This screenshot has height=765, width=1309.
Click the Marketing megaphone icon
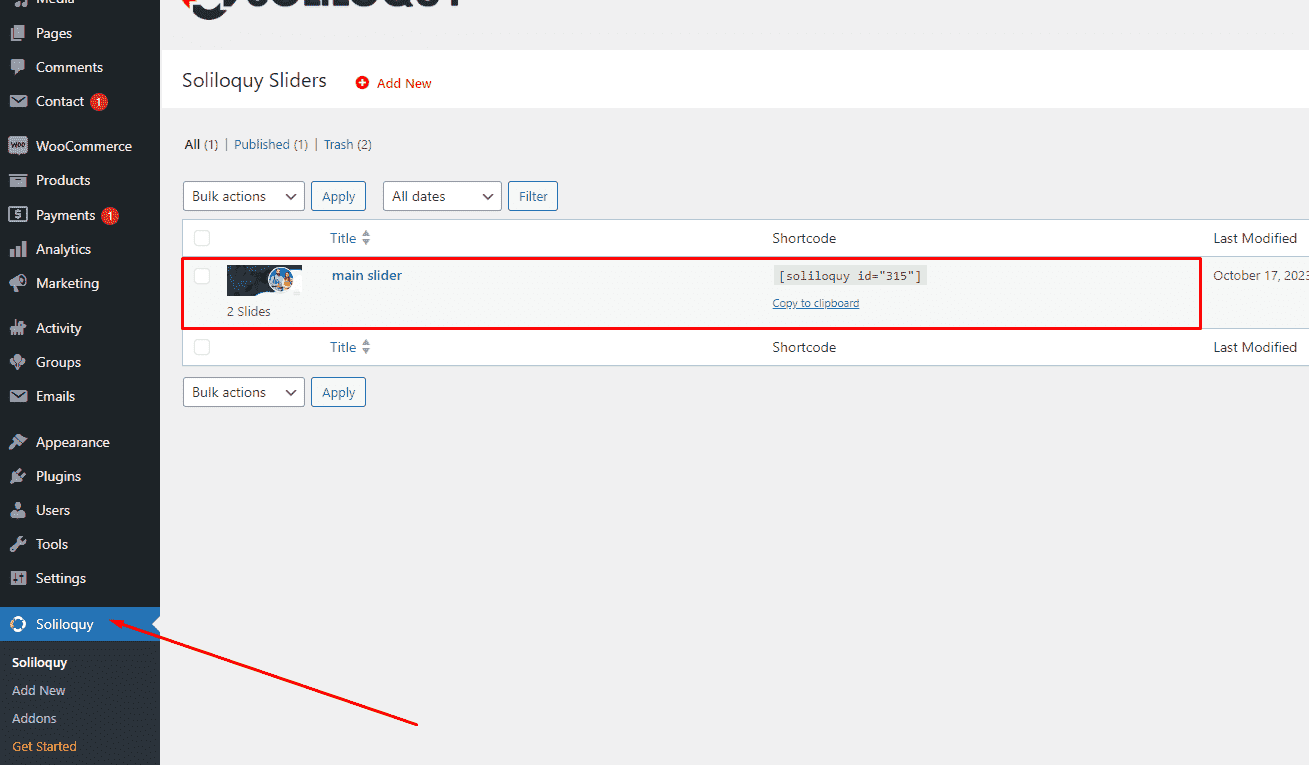pos(17,283)
